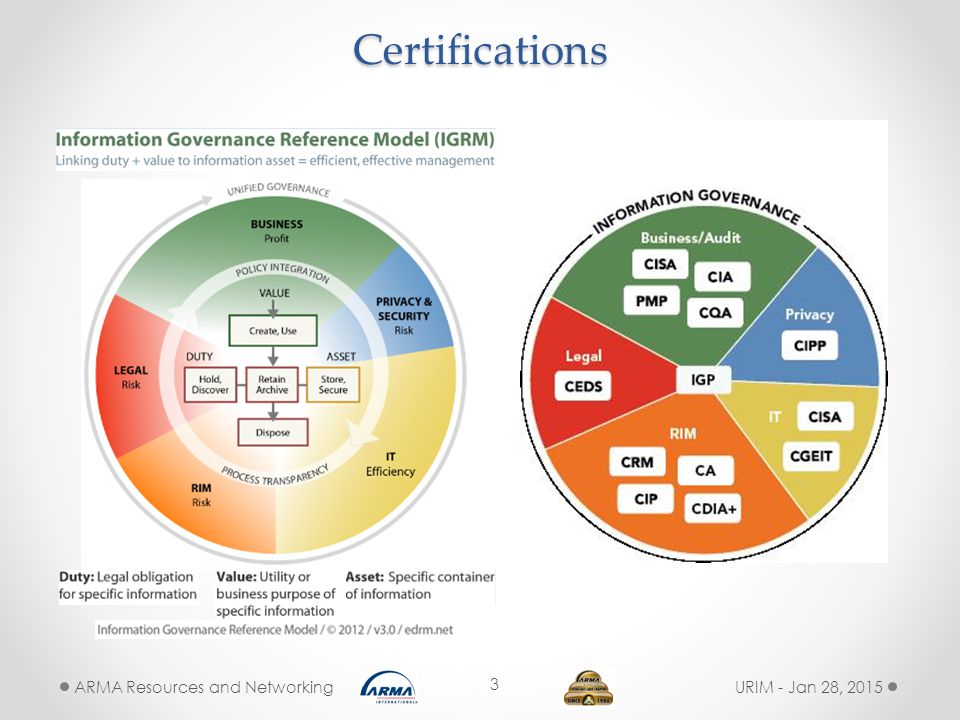The width and height of the screenshot is (960, 720).
Task: Click the "ASSET" label in the inner circle
Action: 341,356
